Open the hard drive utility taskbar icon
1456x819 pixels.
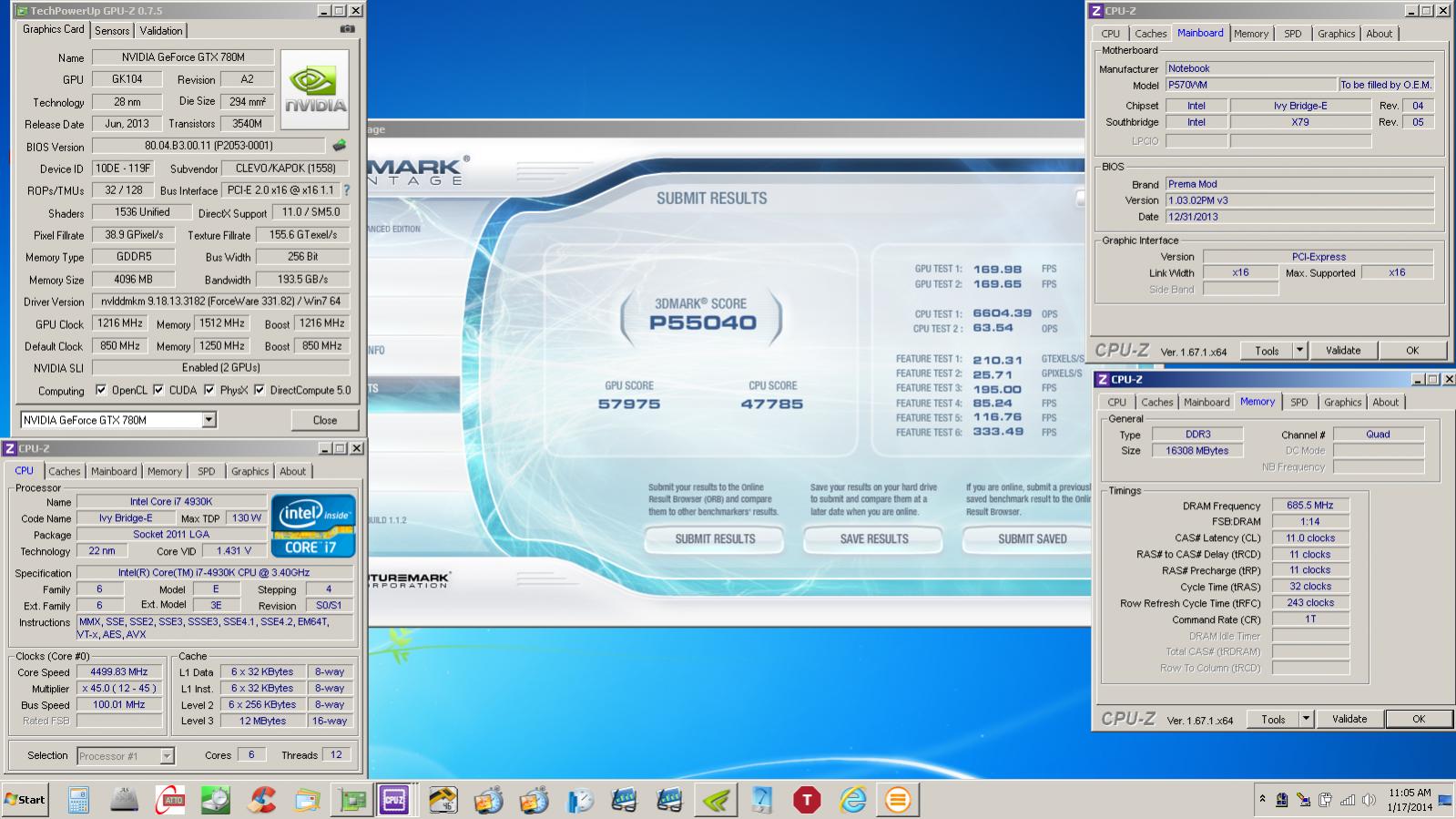pos(124,800)
